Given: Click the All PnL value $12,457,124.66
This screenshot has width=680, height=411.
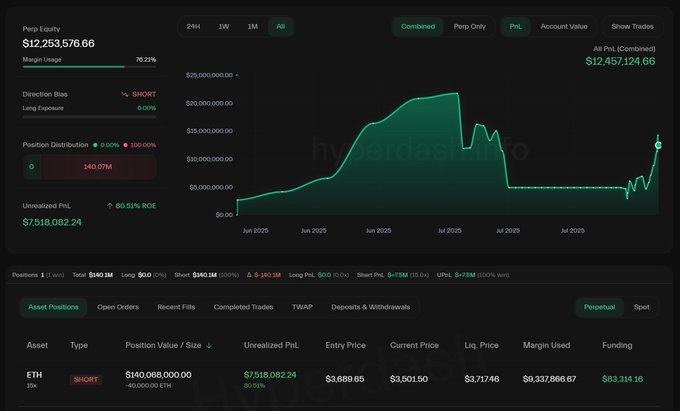Looking at the screenshot, I should [620, 61].
